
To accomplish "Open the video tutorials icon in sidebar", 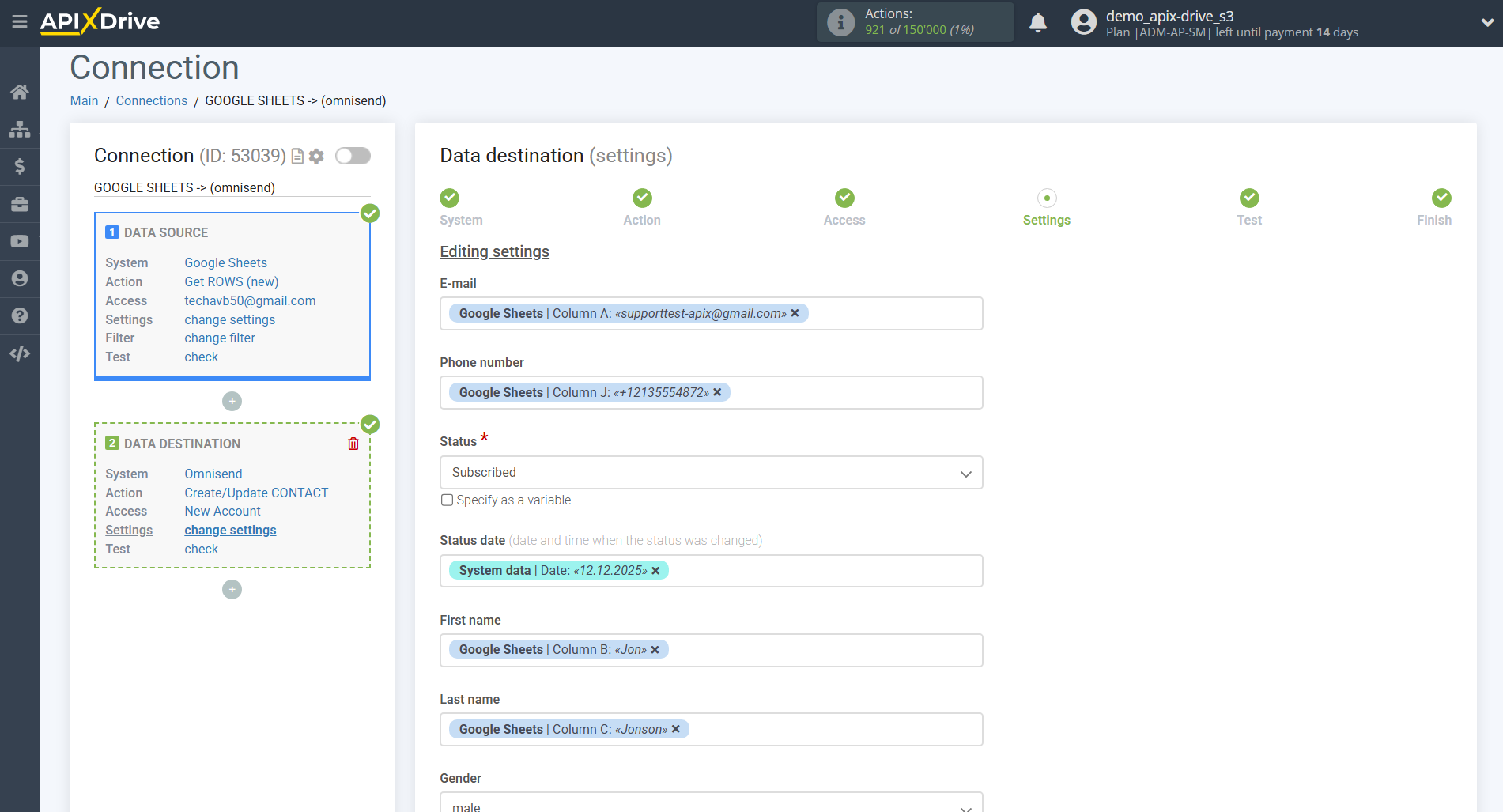I will (20, 241).
